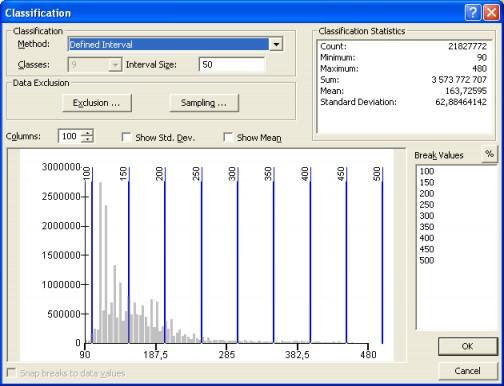The image size is (504, 386).
Task: Select break value 300 in list
Action: point(427,216)
